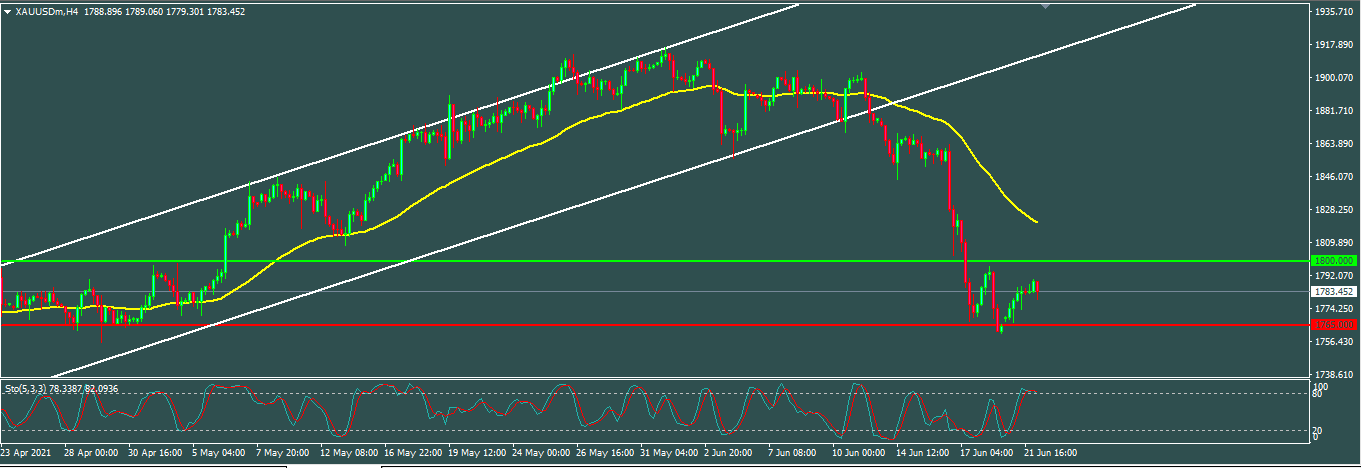This screenshot has width=1361, height=468.
Task: Select the red horizontal support line
Action: [x=600, y=325]
